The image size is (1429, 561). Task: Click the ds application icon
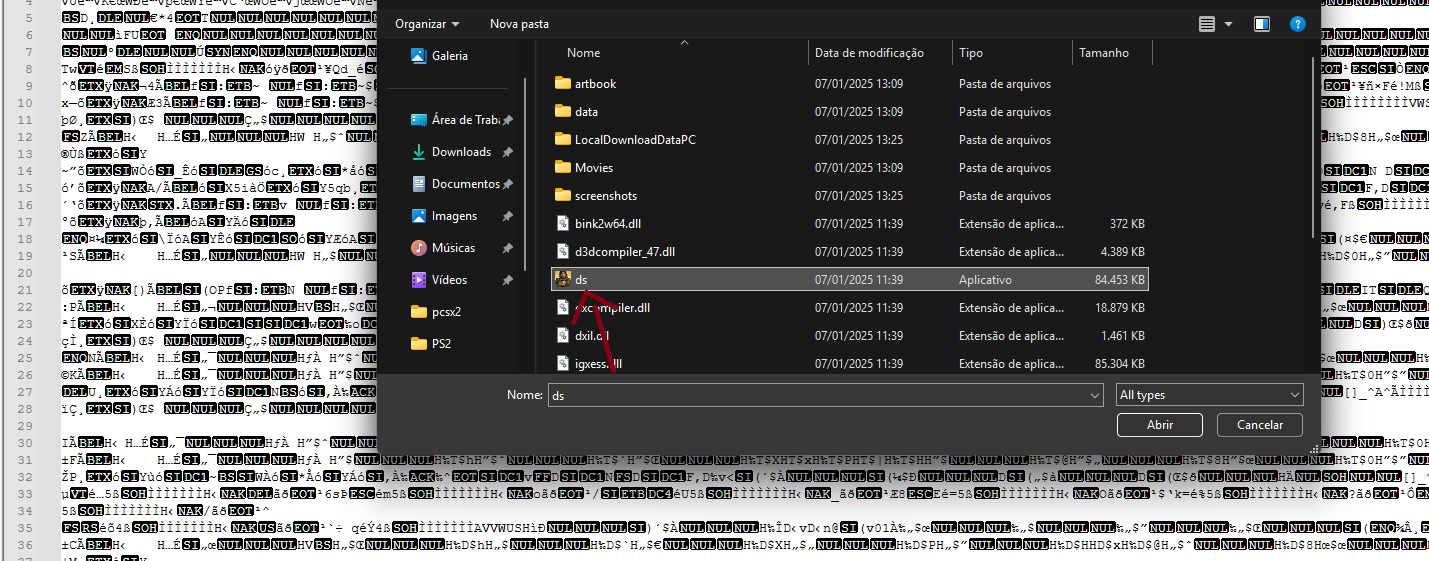(x=562, y=280)
